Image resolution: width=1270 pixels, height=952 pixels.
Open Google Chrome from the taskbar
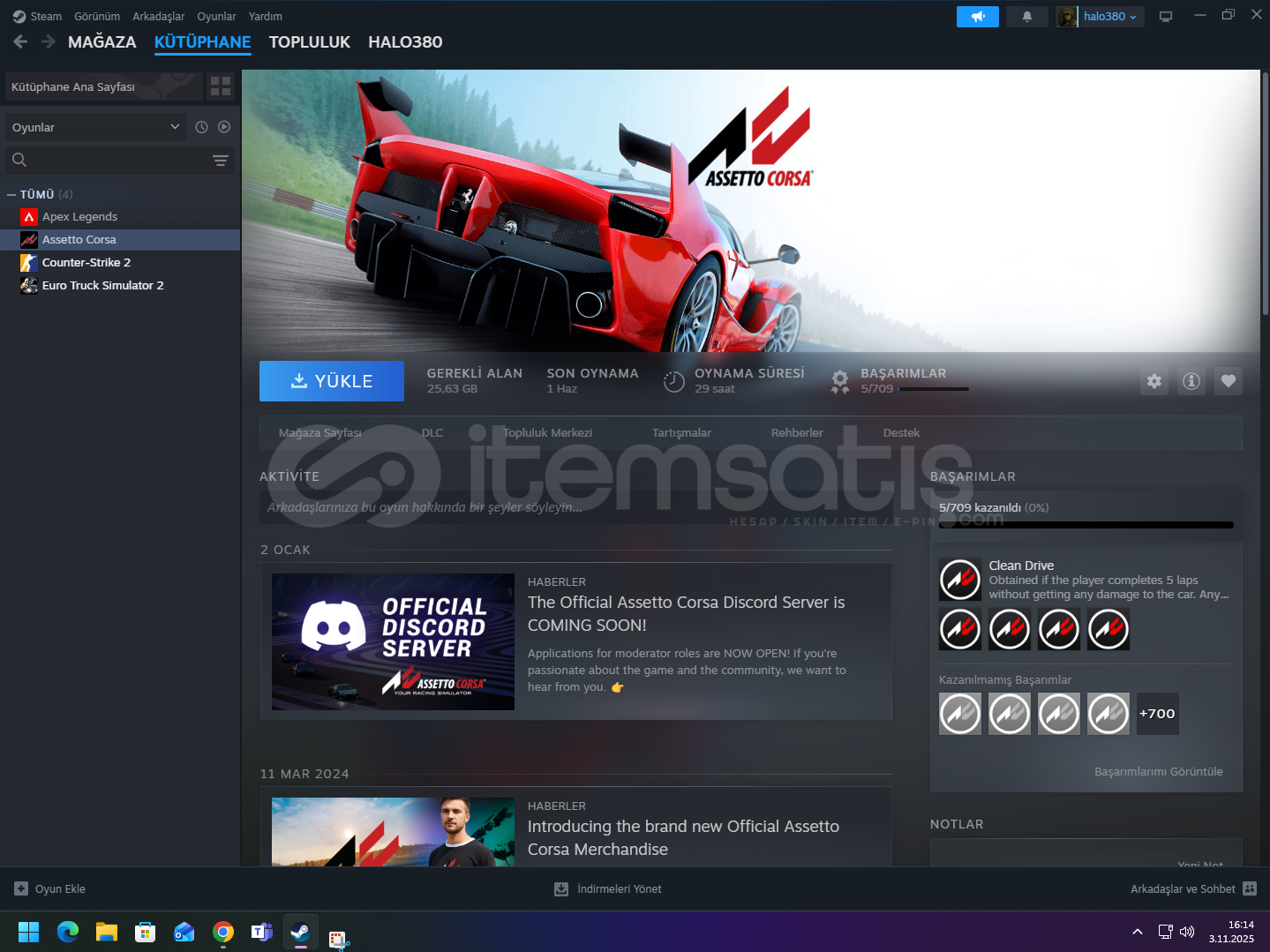tap(223, 933)
